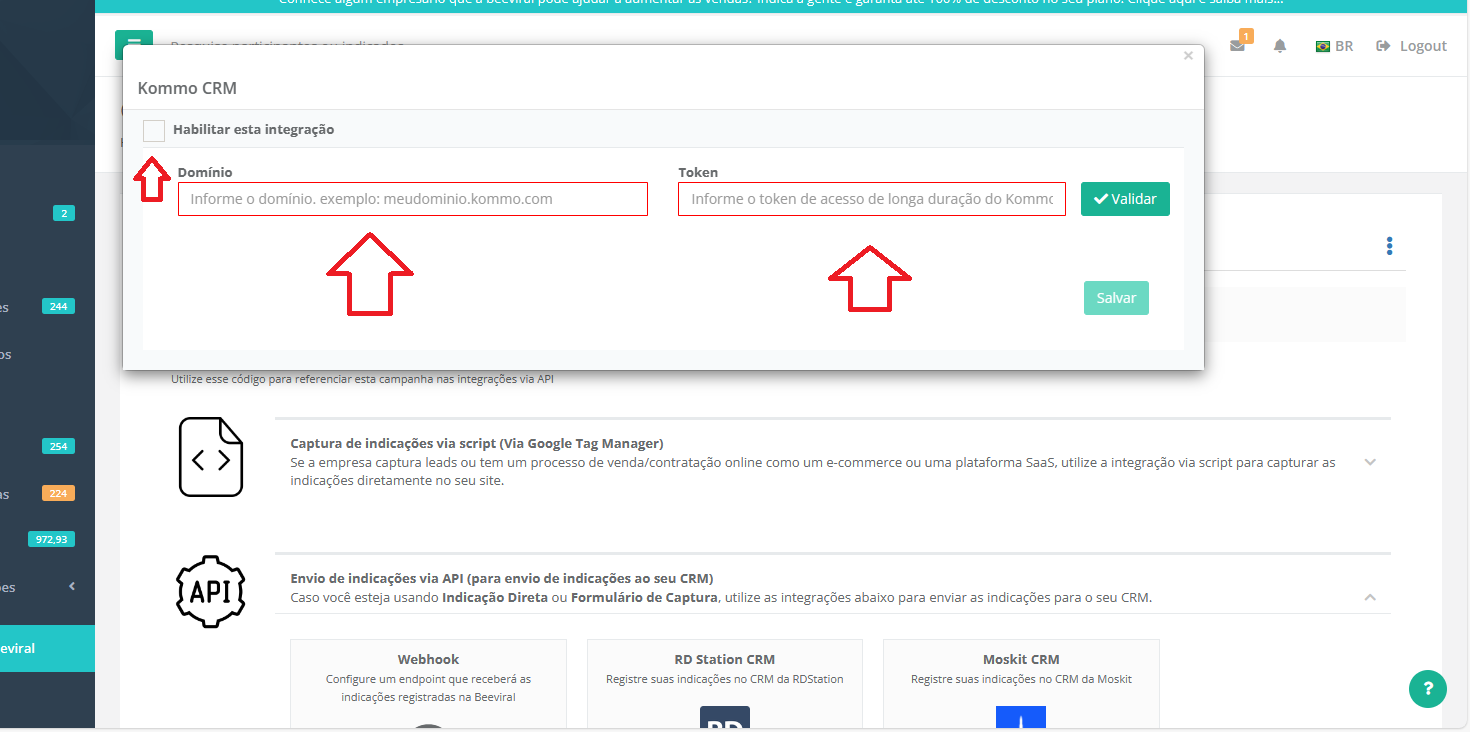Viewport: 1470px width, 732px height.
Task: Click the Validar button
Action: (1125, 199)
